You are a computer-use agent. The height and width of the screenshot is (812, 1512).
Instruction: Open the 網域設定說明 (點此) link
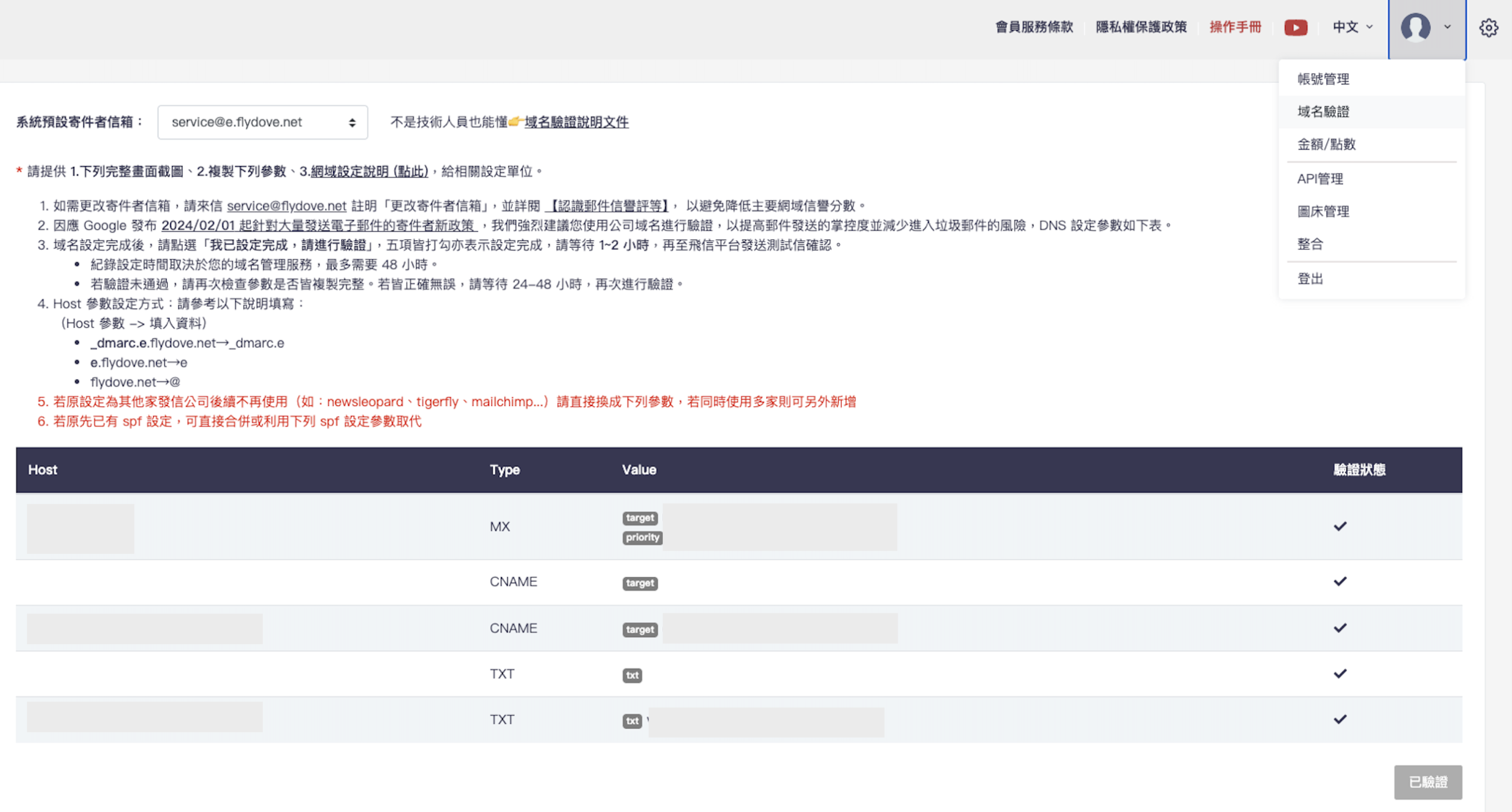(369, 171)
